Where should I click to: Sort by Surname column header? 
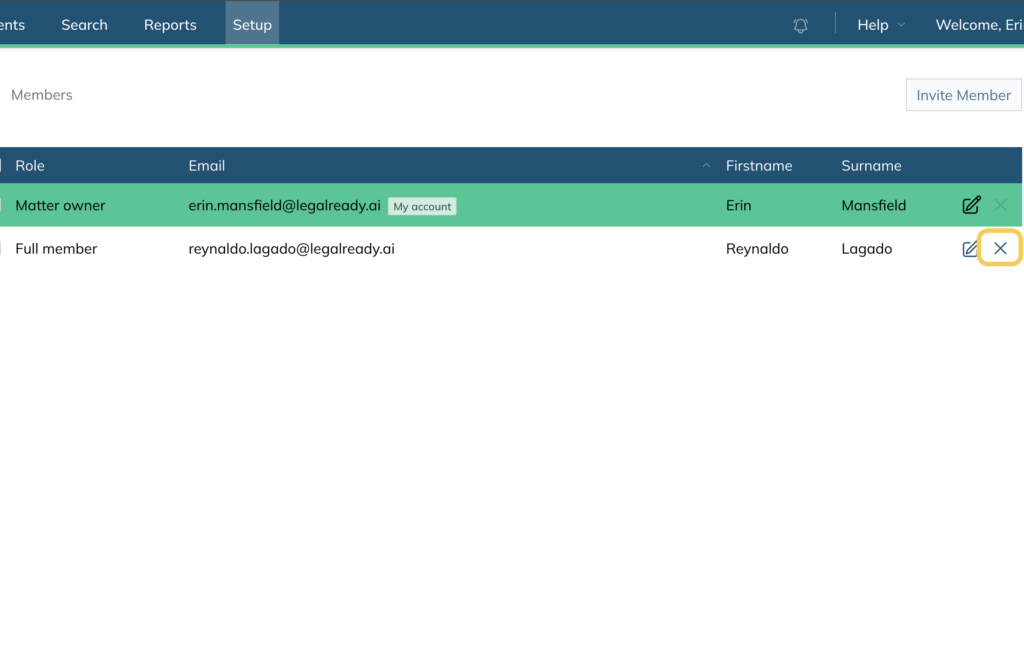point(871,166)
